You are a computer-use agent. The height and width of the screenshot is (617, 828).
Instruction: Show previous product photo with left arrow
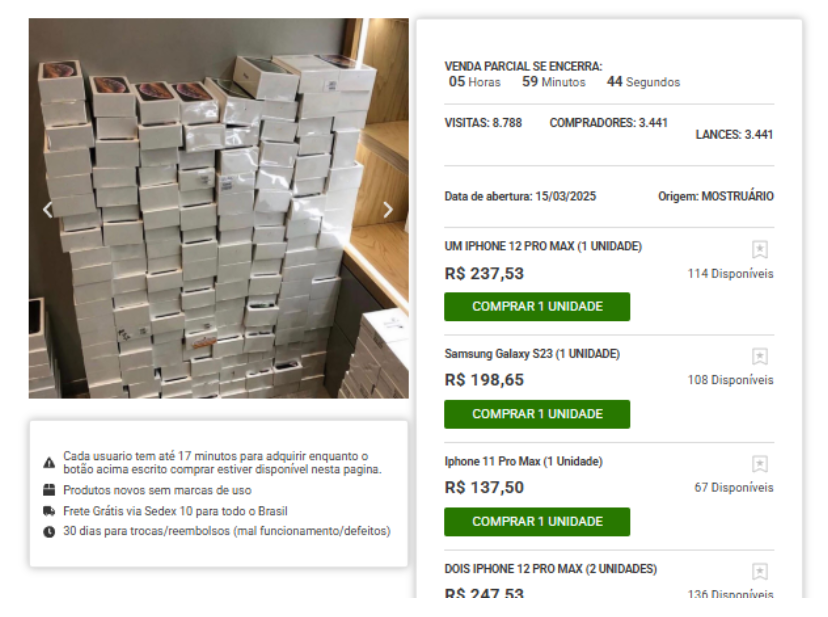(x=47, y=210)
